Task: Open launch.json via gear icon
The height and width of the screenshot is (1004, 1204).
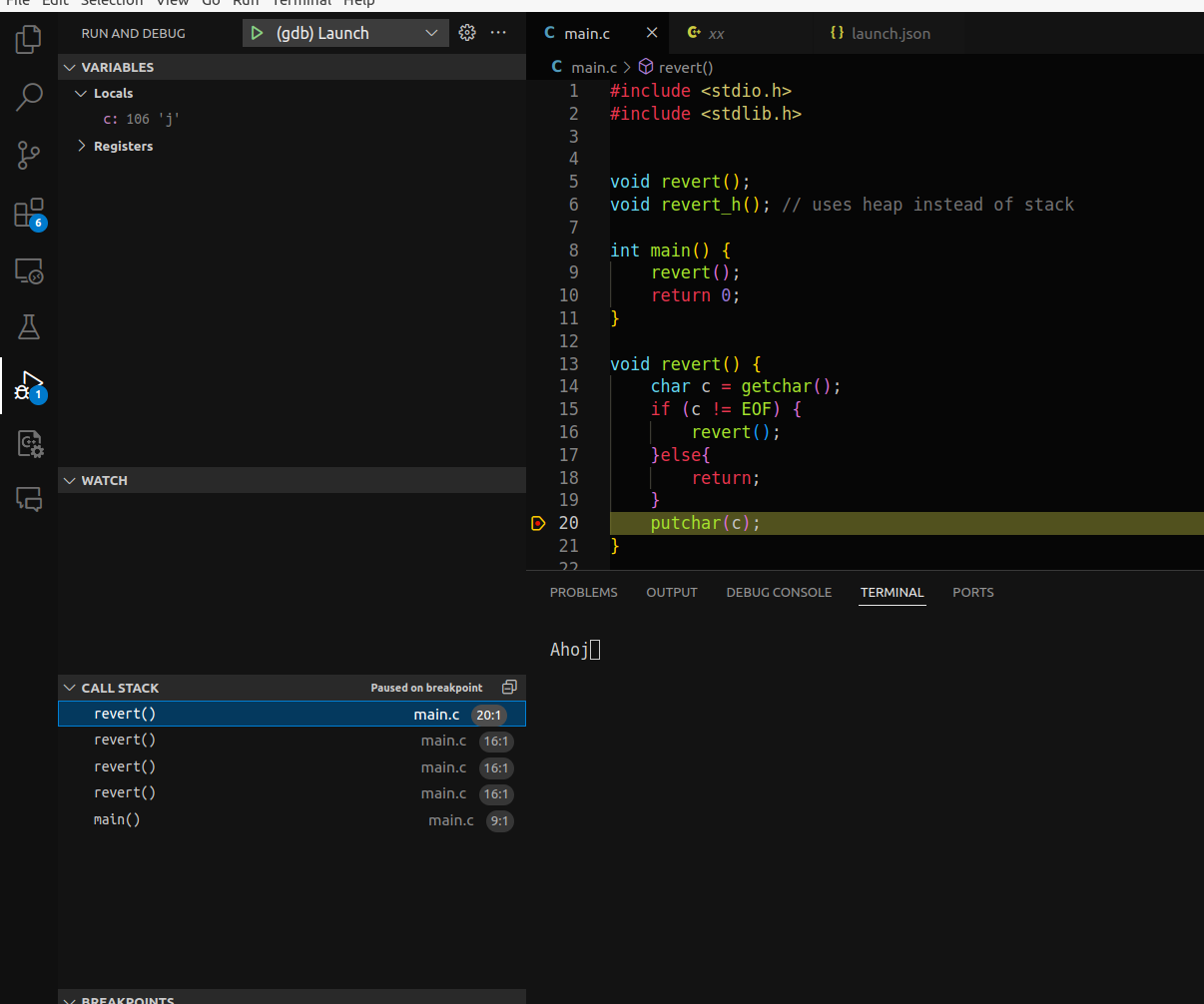Action: coord(467,33)
